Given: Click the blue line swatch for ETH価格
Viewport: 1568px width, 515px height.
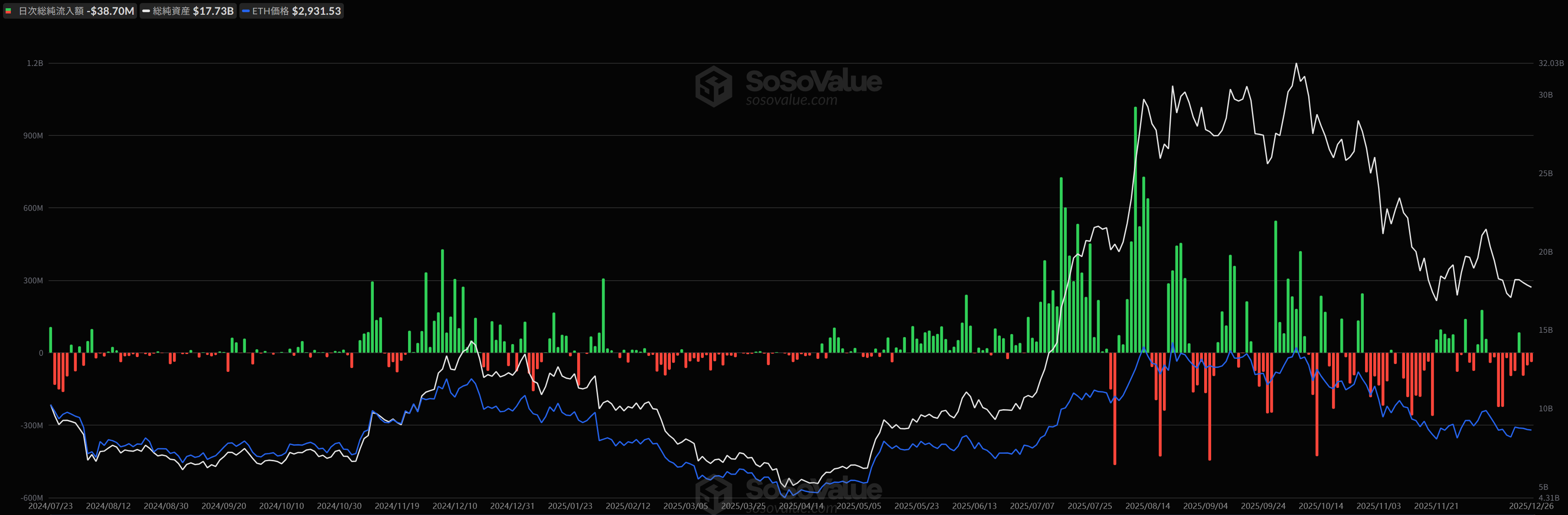Looking at the screenshot, I should coord(245,11).
